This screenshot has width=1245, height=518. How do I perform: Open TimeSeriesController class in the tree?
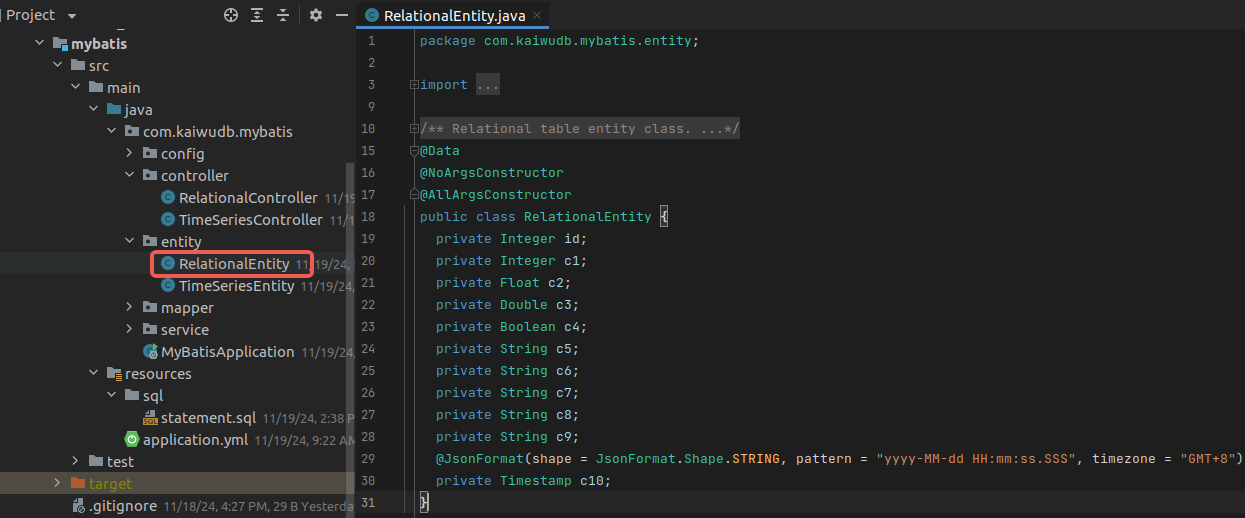pos(250,219)
